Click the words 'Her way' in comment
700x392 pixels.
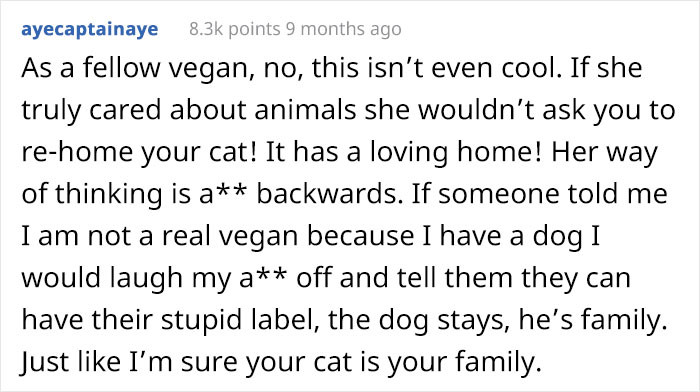pyautogui.click(x=604, y=153)
